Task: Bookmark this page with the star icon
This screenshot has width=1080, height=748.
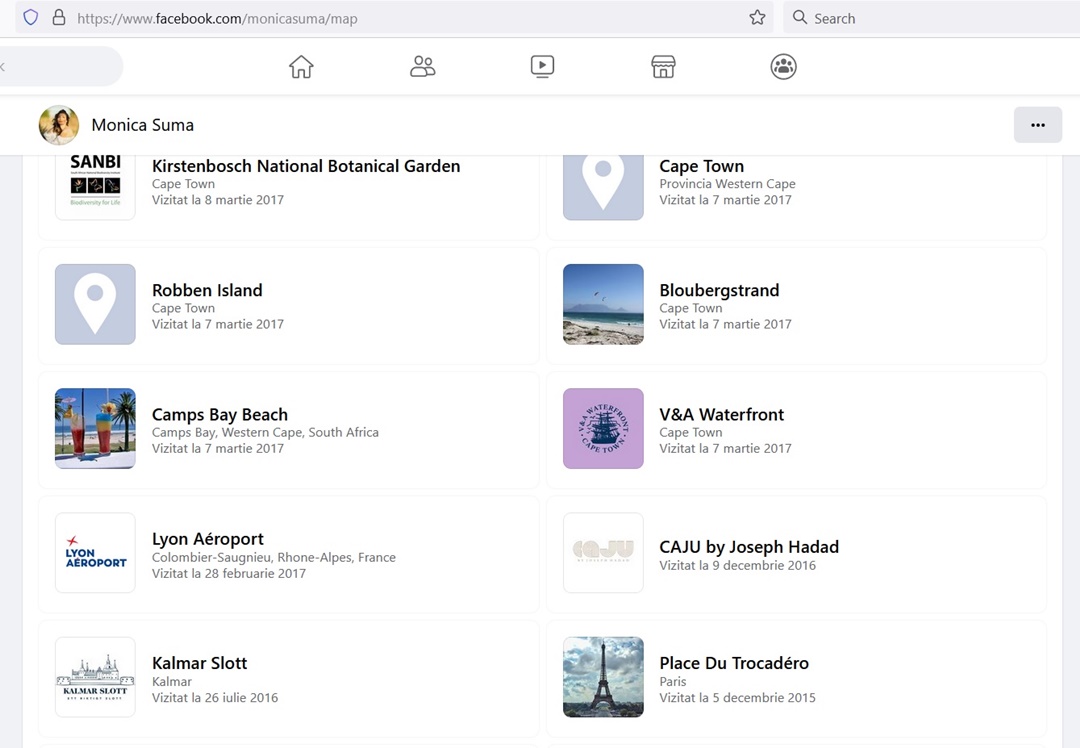Action: click(x=757, y=18)
